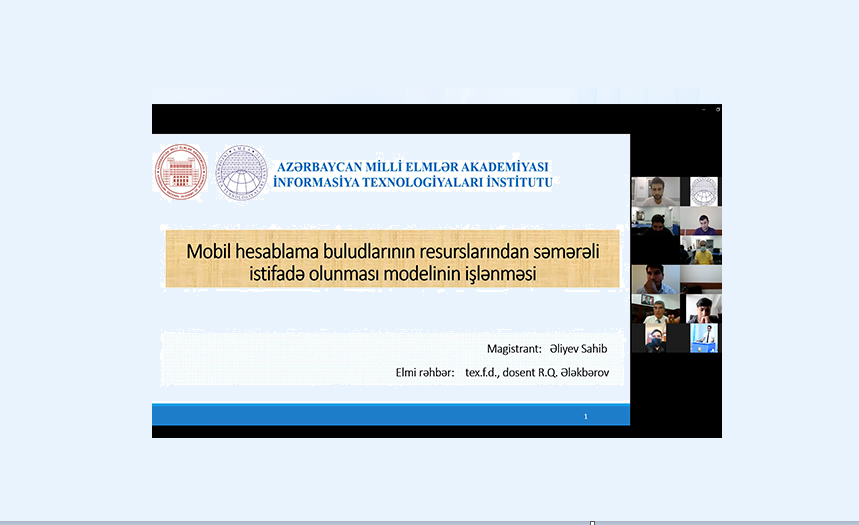Screen dimensions: 859x525
Task: Click the red Academy of Sciences seal
Action: pos(181,172)
